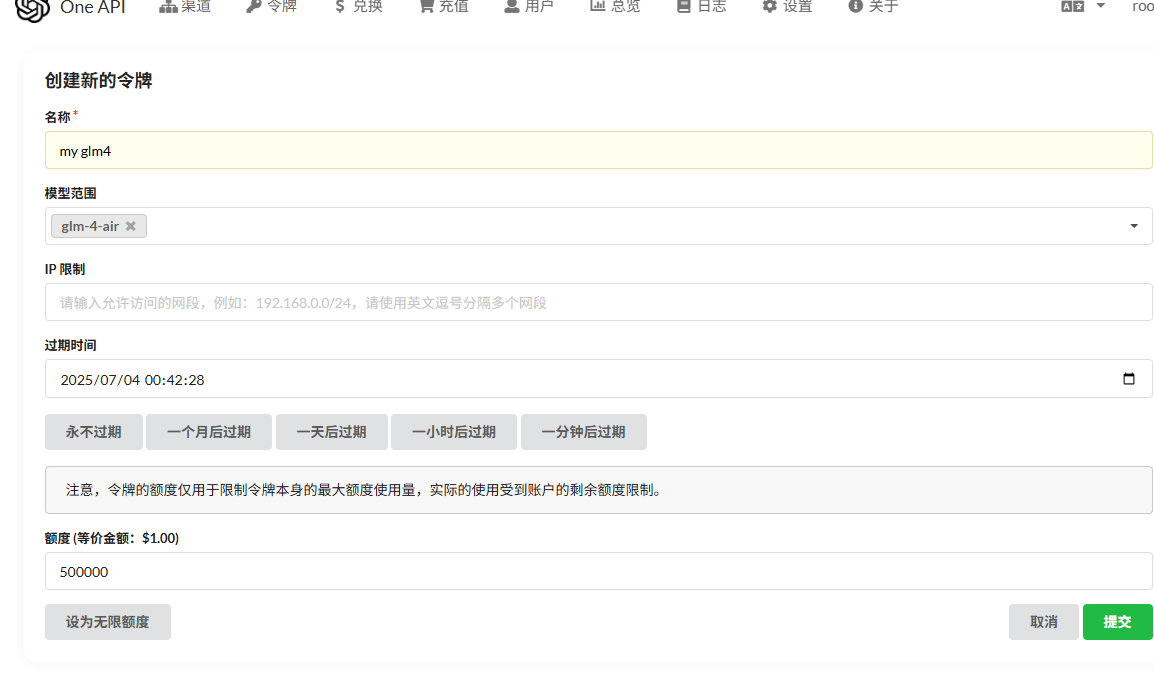Click the quota notice message text
Viewport: 1154px width, 679px height.
pos(366,490)
